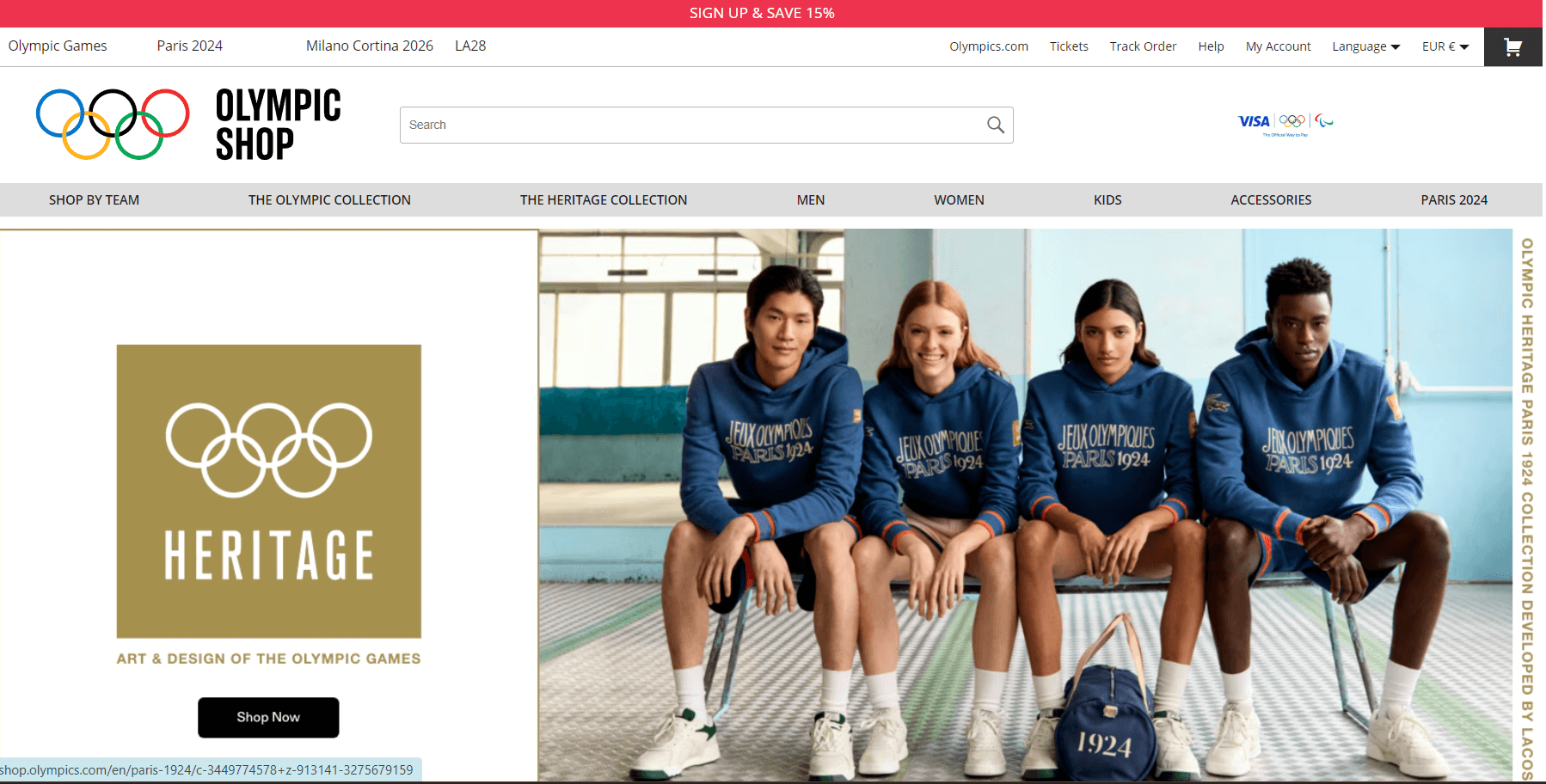
Task: Open the Tickets link
Action: point(1069,46)
